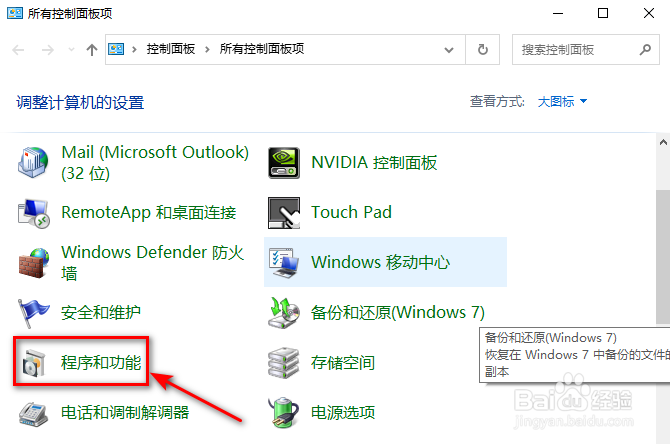Go forward to the next location

pos(47,50)
